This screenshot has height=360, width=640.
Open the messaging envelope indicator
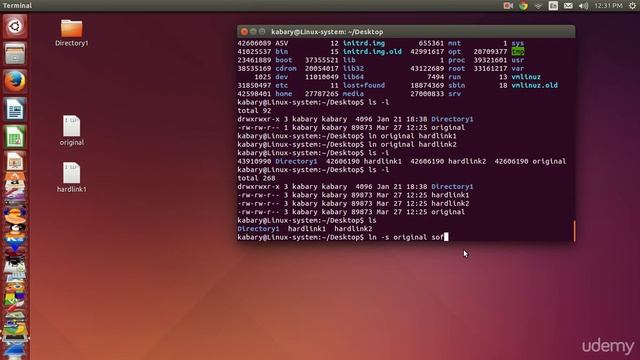coord(568,6)
